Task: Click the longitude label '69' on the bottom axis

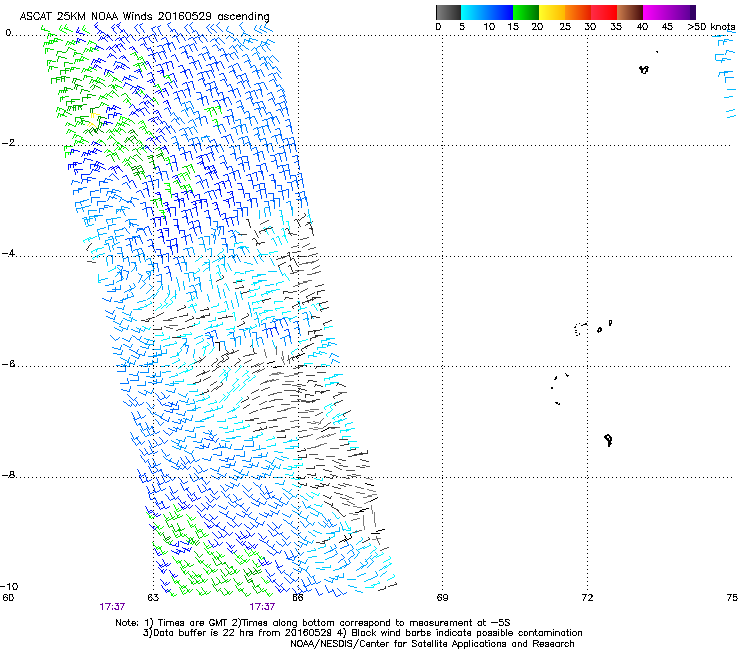Action: point(442,598)
